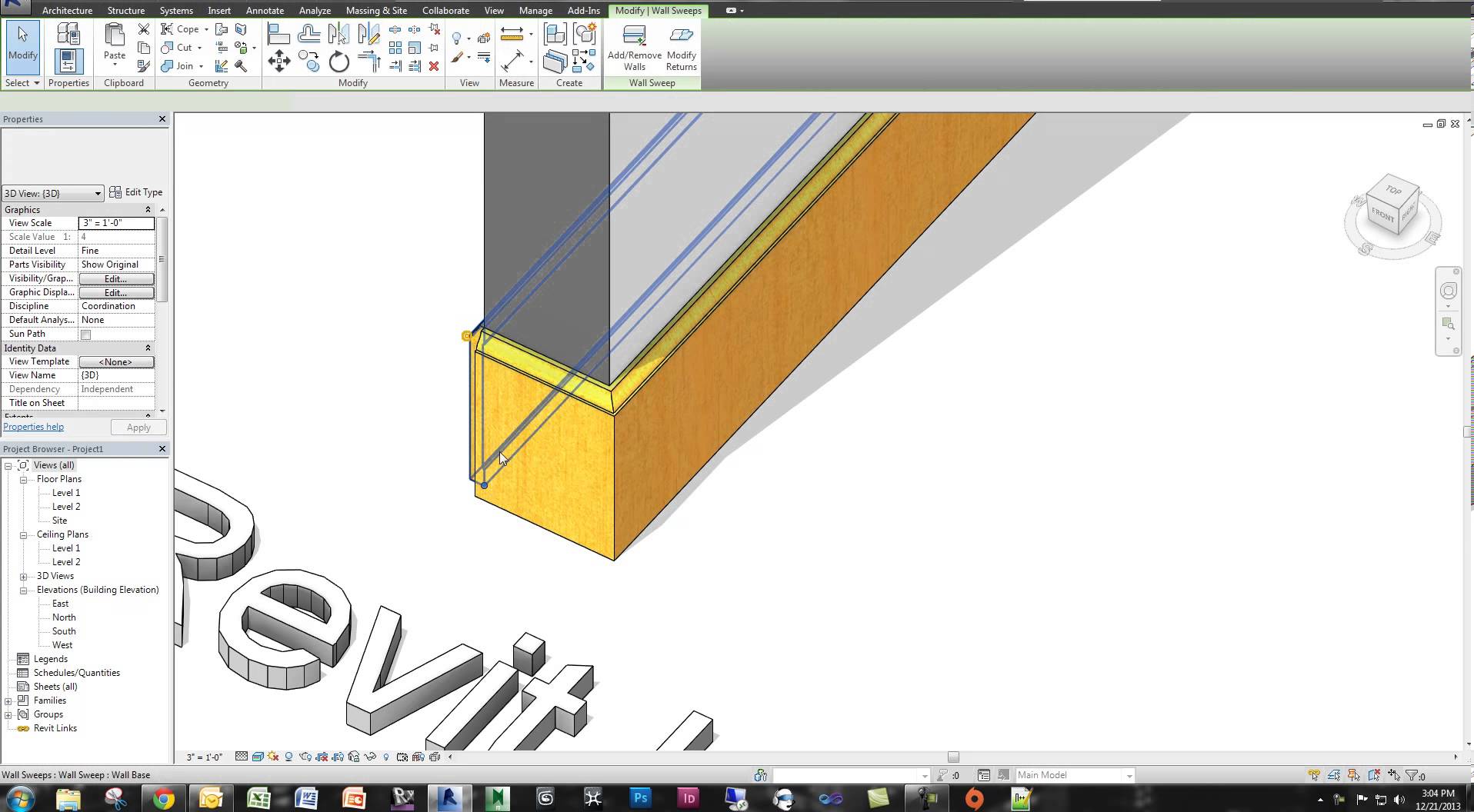Select the Move tool in Modify panel
1474x812 pixels.
pos(279,60)
